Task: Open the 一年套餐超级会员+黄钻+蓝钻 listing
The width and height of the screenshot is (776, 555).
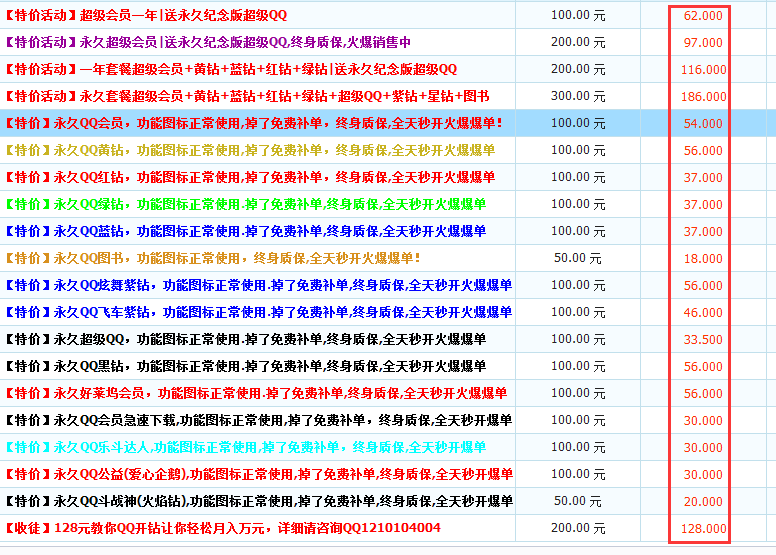Action: coord(231,69)
